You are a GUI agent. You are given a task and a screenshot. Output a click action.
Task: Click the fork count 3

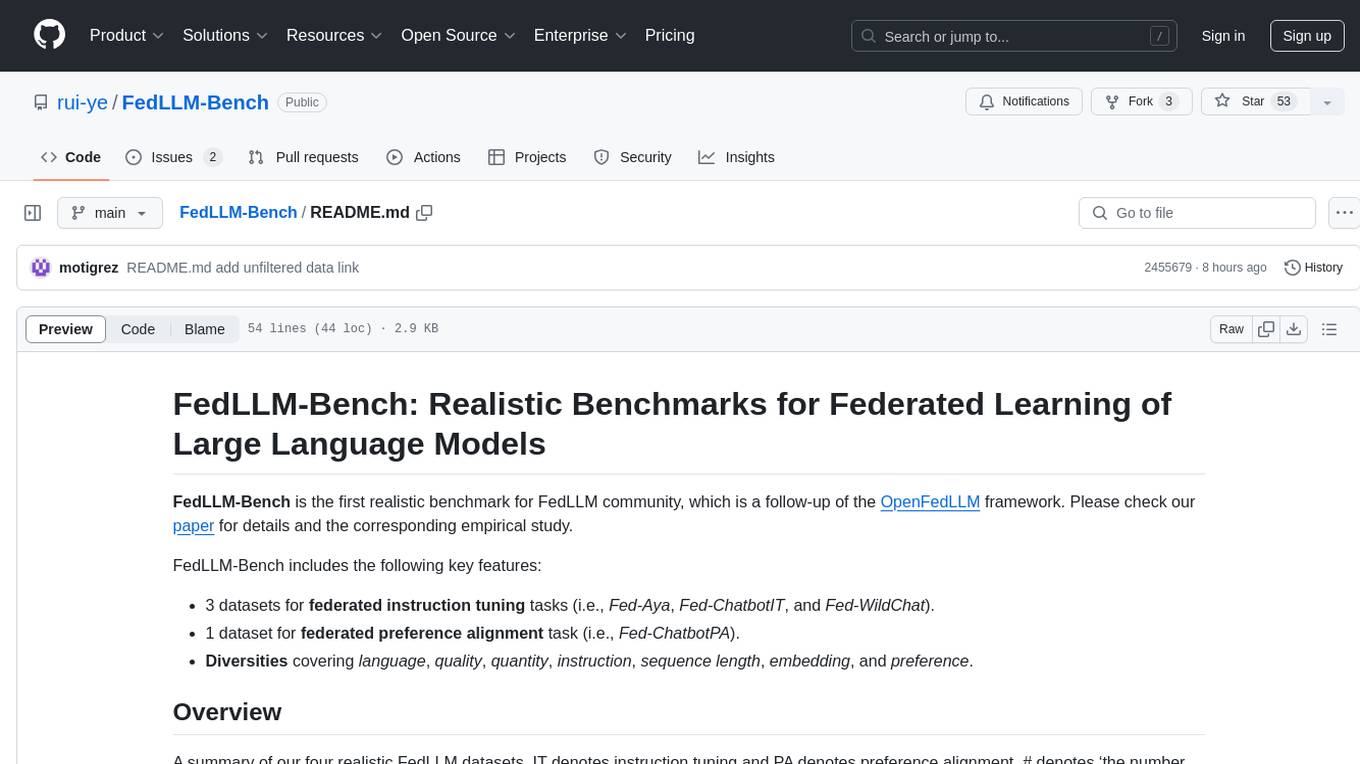1169,101
